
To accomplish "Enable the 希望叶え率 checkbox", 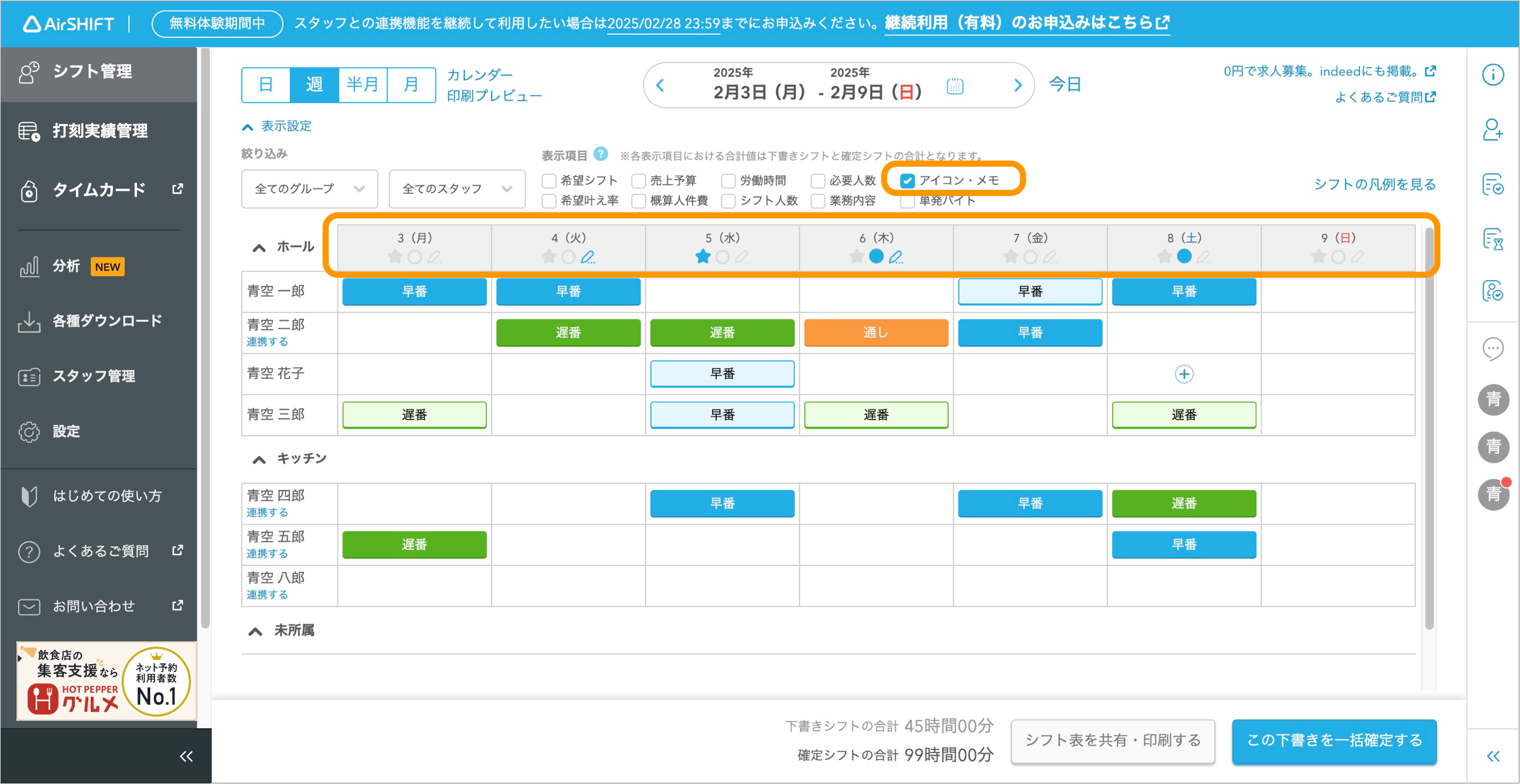I will click(x=549, y=201).
